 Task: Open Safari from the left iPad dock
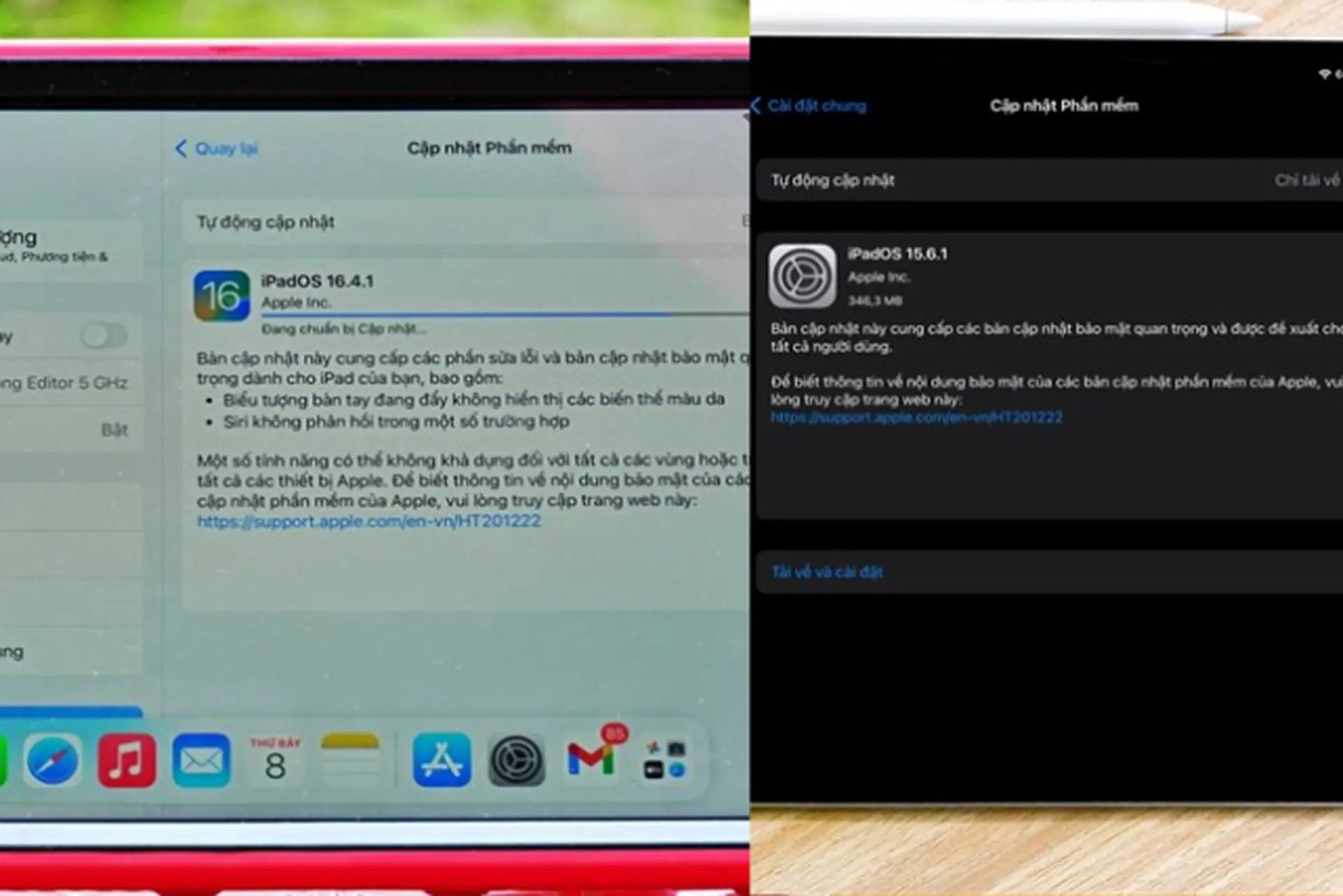point(52,760)
